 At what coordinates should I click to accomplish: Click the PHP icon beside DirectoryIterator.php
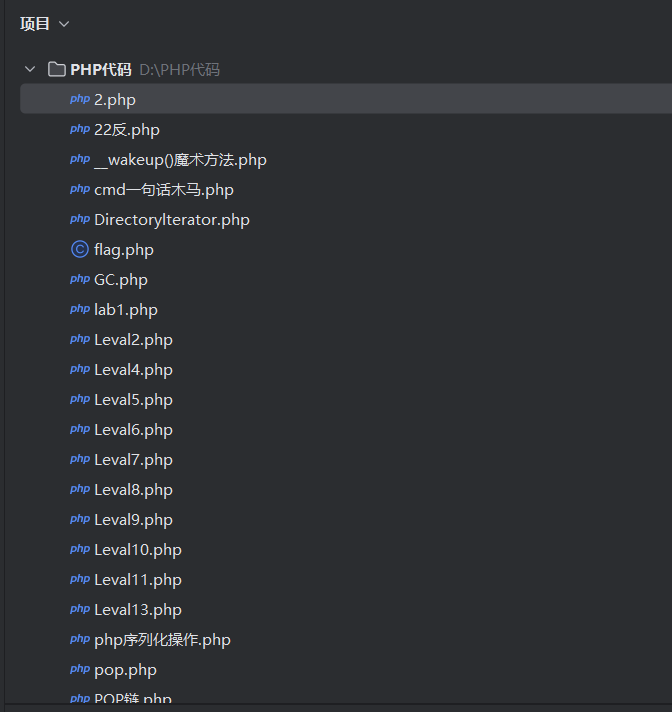click(80, 220)
